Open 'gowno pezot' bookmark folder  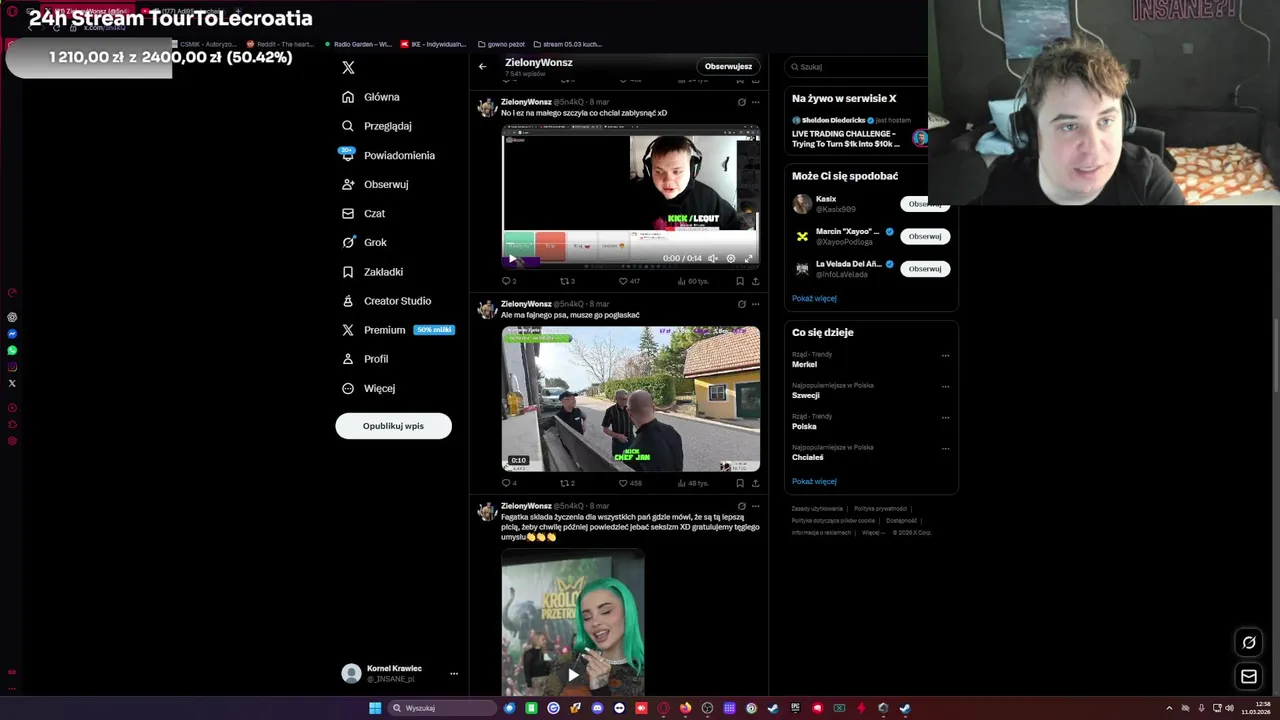click(502, 44)
